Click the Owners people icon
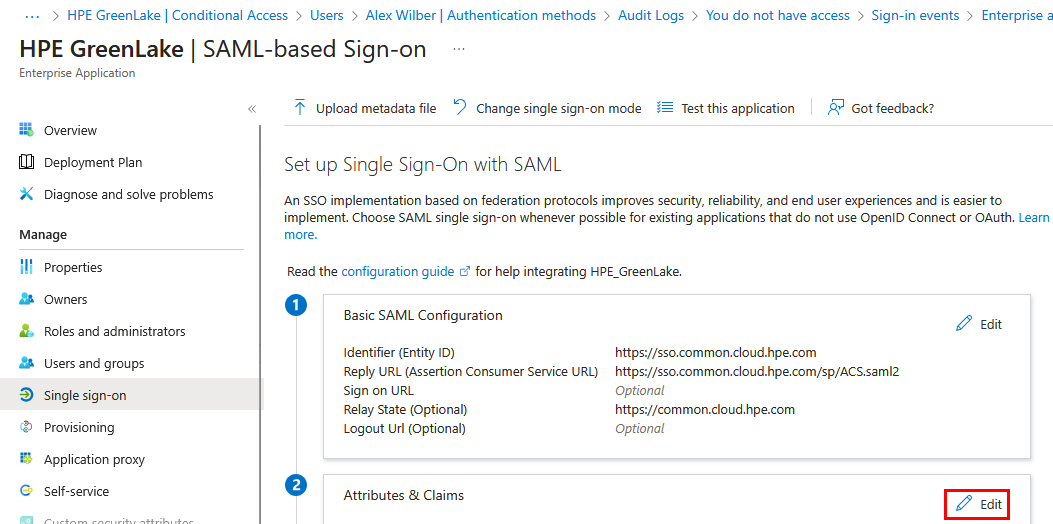1053x524 pixels. (x=27, y=299)
